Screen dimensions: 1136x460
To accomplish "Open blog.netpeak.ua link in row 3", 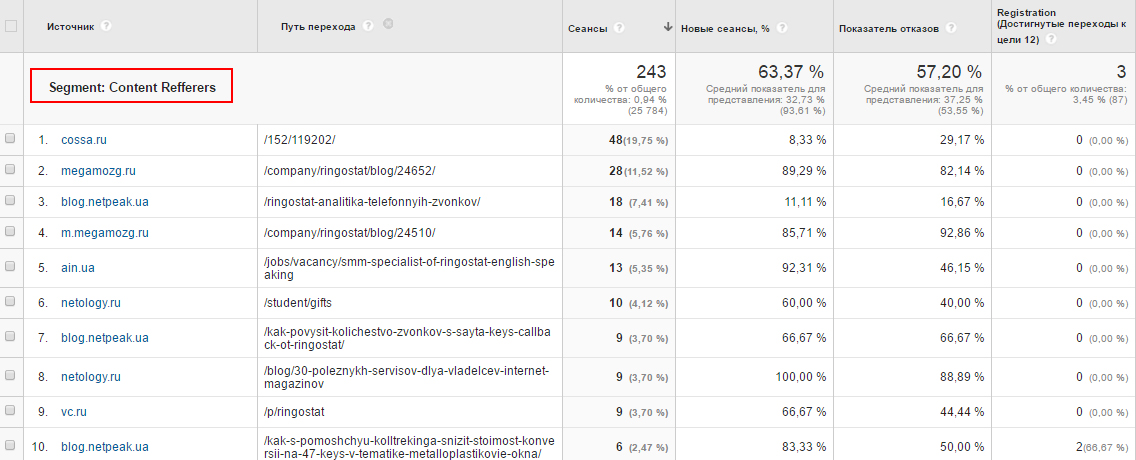I will pos(104,202).
